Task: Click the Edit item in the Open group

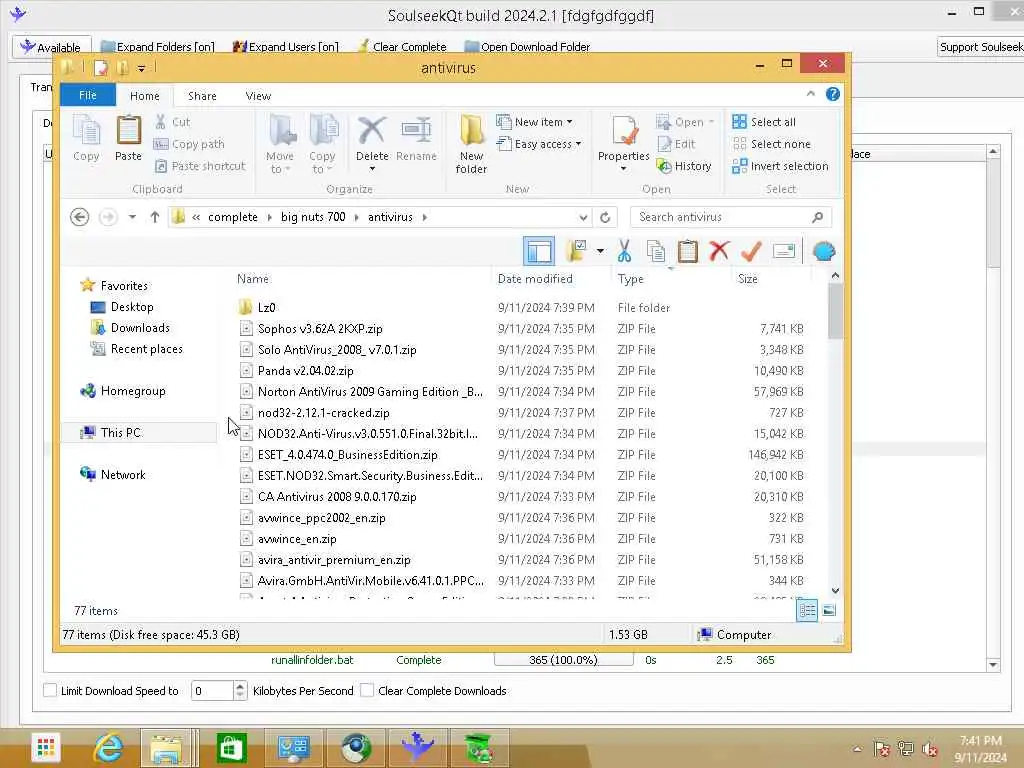Action: pos(677,144)
